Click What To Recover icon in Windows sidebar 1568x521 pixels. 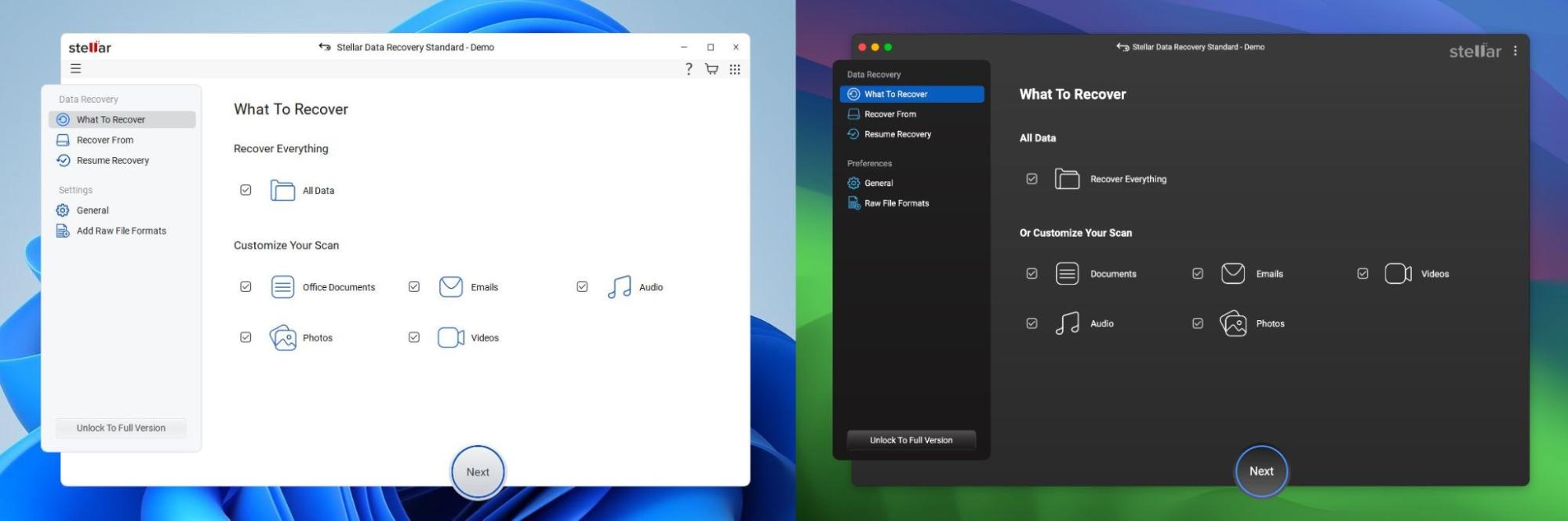point(63,119)
